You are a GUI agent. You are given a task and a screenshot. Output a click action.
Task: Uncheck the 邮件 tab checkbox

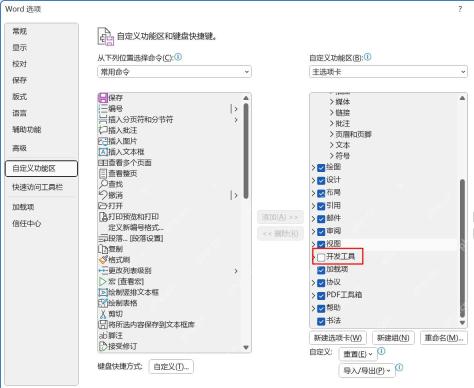pos(321,219)
